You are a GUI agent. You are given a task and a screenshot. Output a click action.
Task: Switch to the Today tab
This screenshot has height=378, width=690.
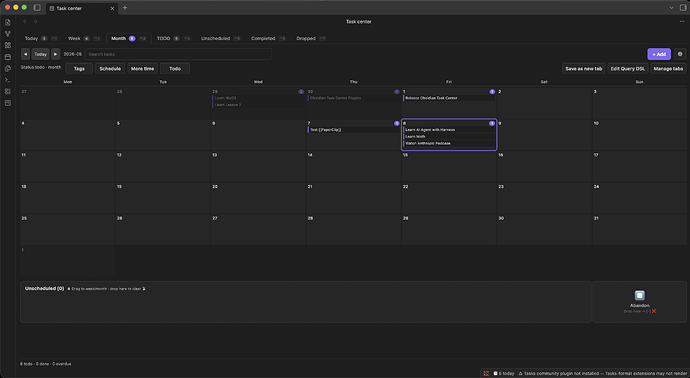point(41,38)
